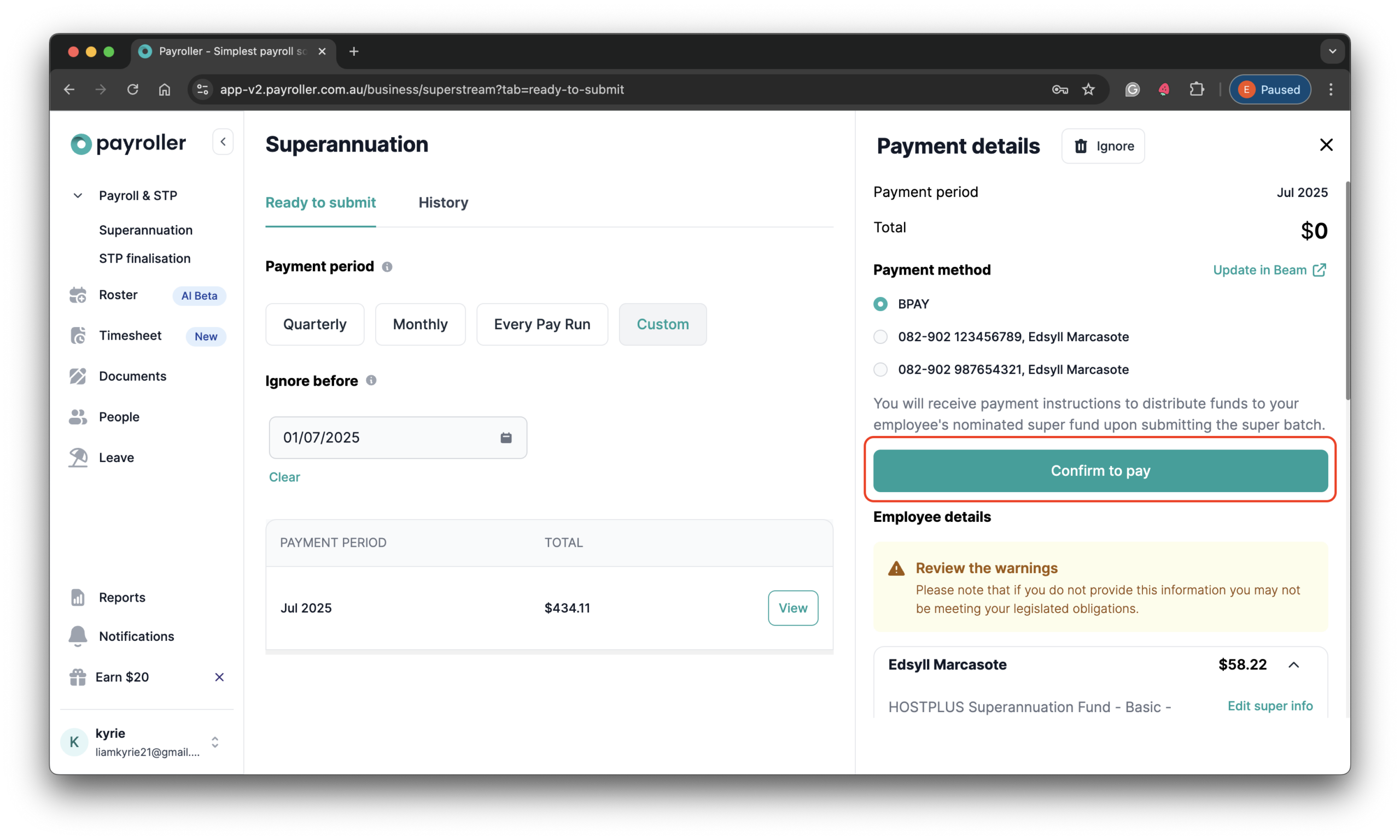
Task: Click Confirm to pay
Action: point(1100,471)
